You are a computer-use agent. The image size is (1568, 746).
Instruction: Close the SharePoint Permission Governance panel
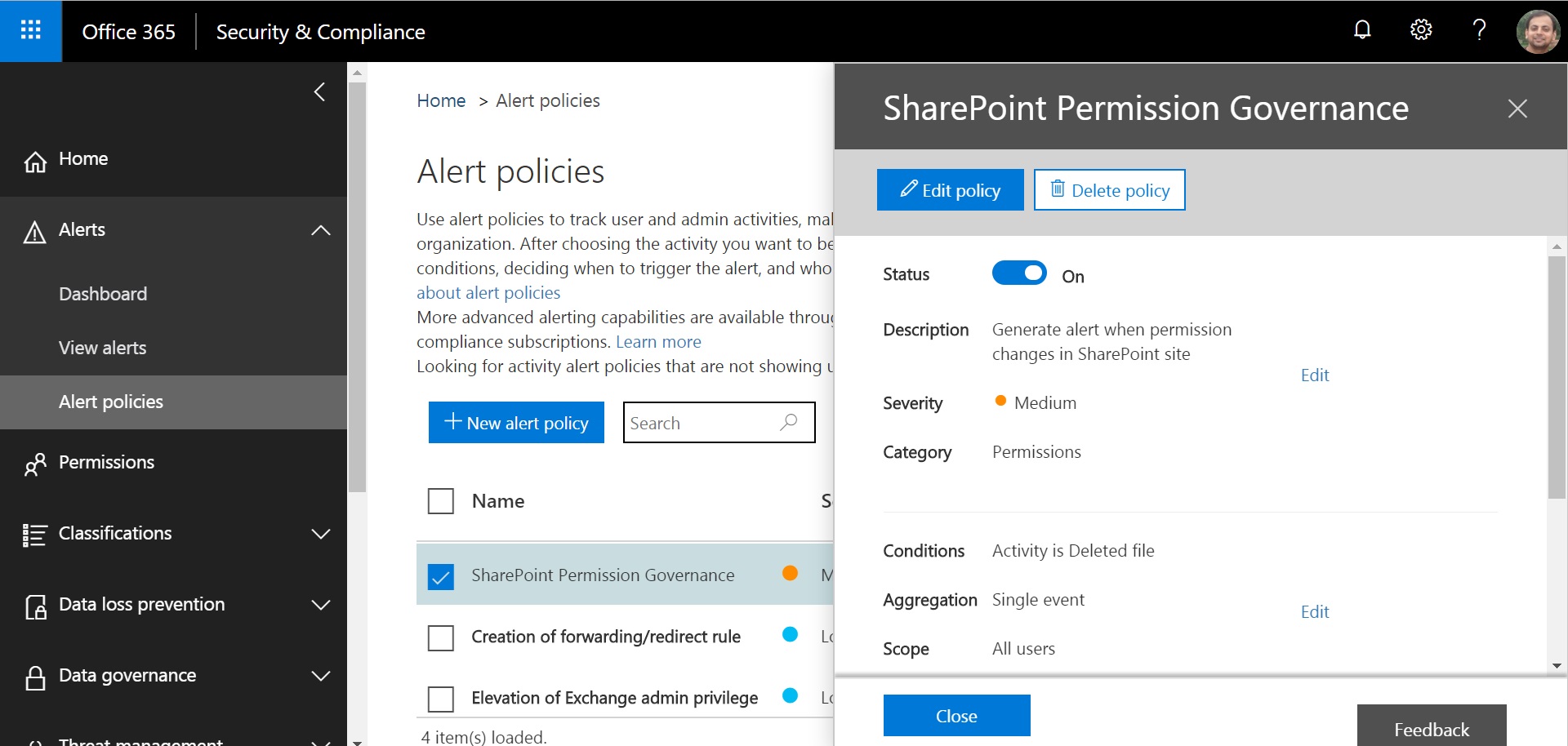[x=1517, y=109]
